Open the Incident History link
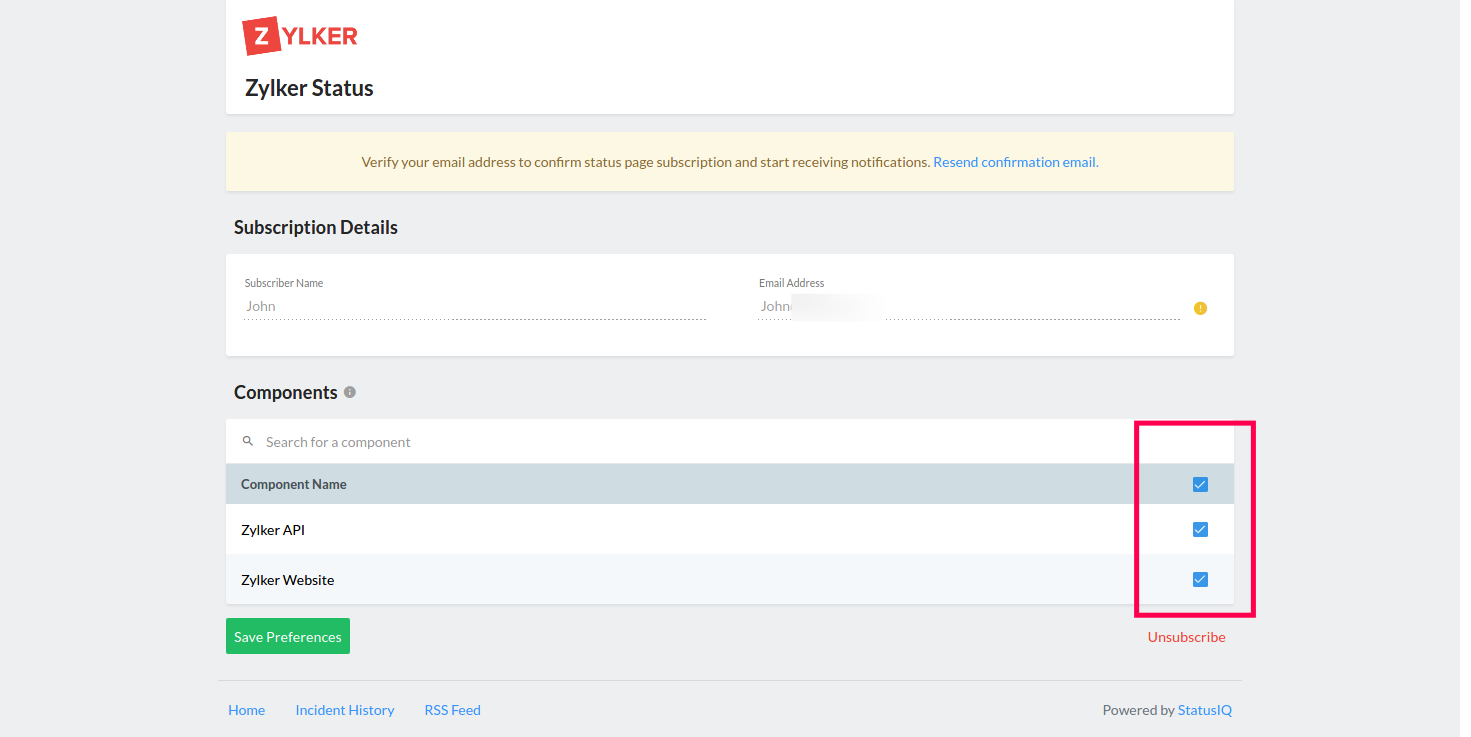This screenshot has height=737, width=1471. 345,710
